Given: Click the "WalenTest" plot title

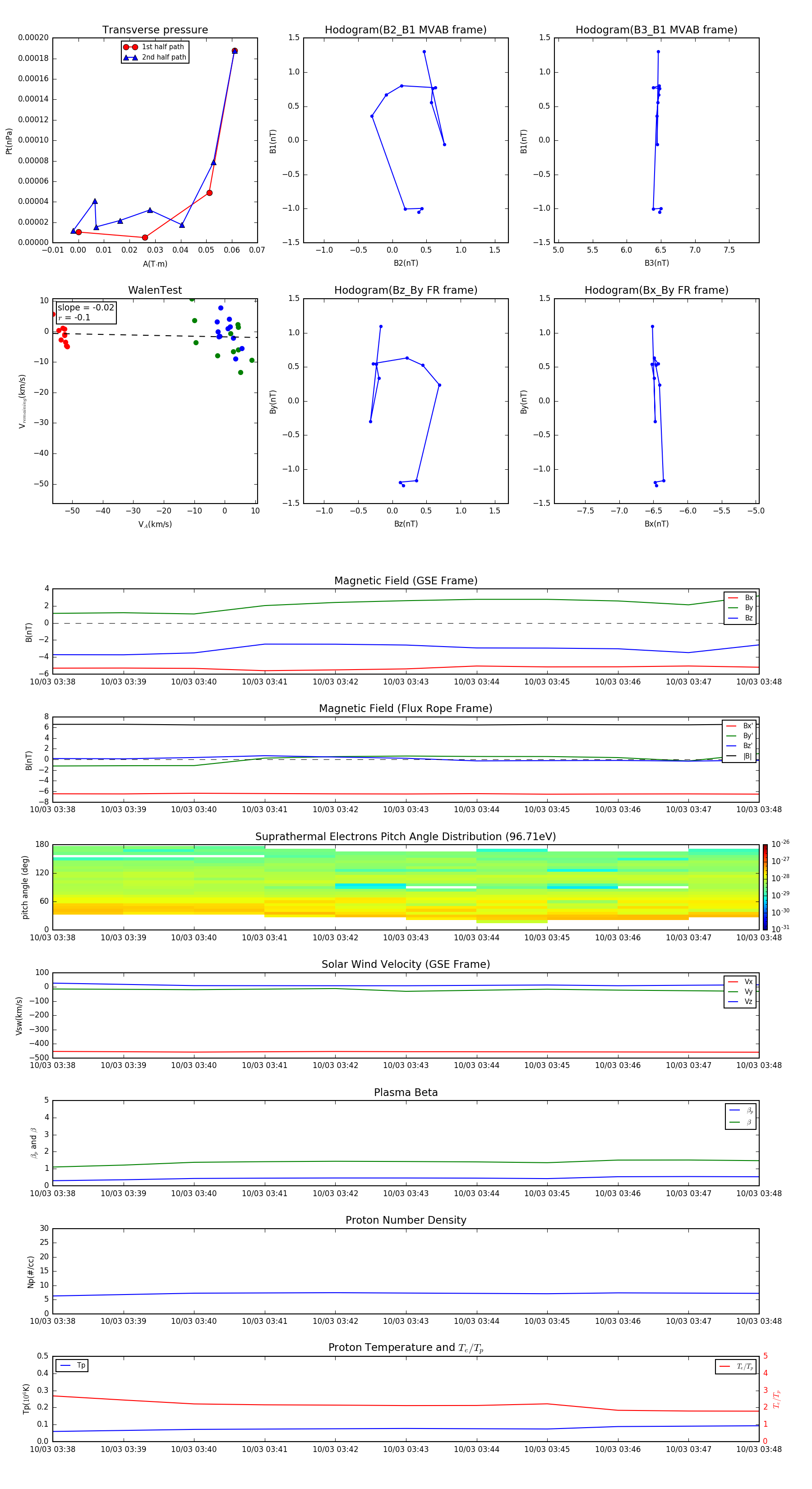Looking at the screenshot, I should coord(155,290).
